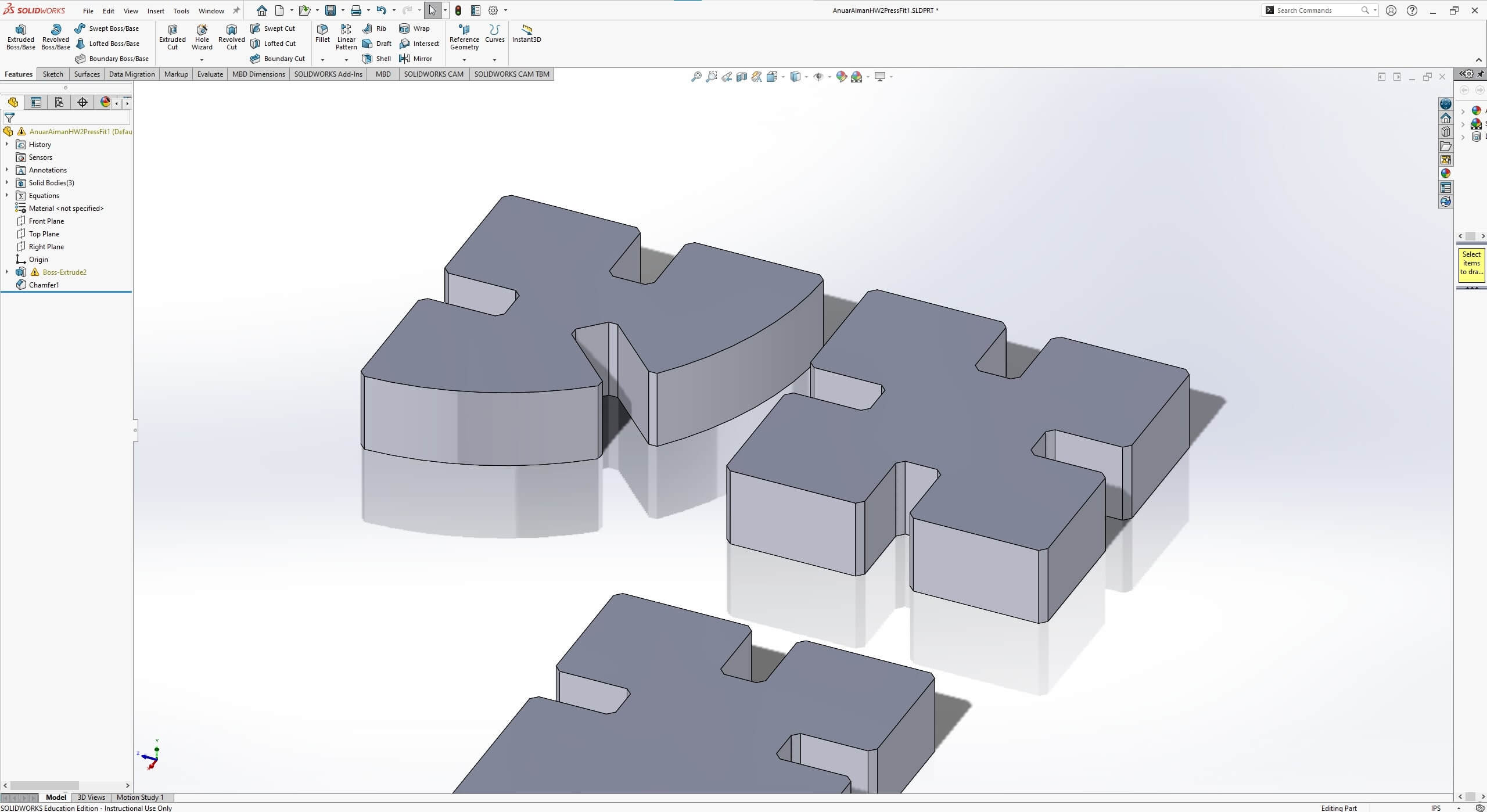This screenshot has width=1487, height=812.
Task: Switch to the Sketch tab
Action: (x=53, y=74)
